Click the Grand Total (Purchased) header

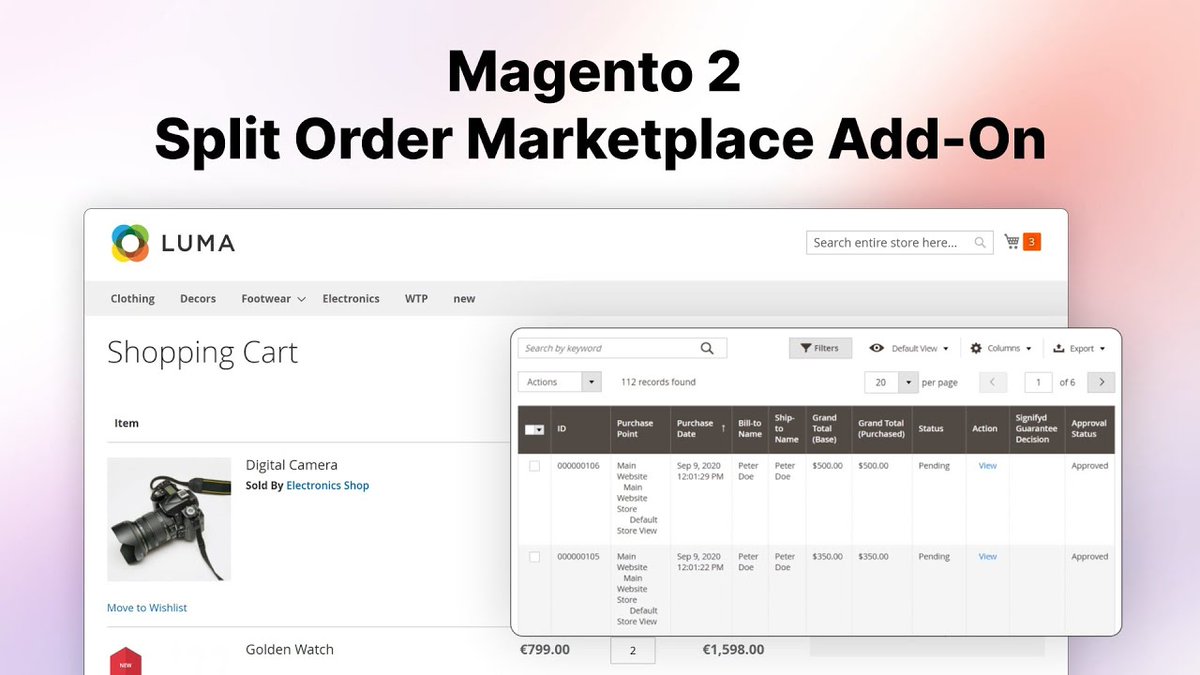(x=881, y=430)
